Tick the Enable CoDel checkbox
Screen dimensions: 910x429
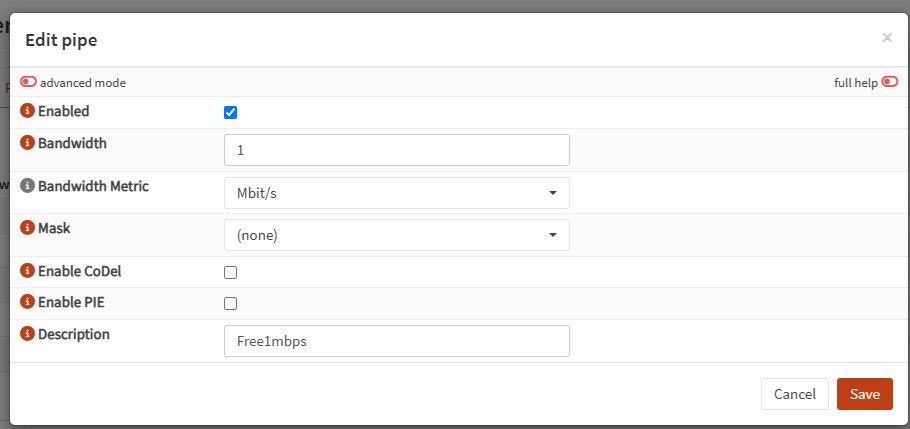(230, 272)
